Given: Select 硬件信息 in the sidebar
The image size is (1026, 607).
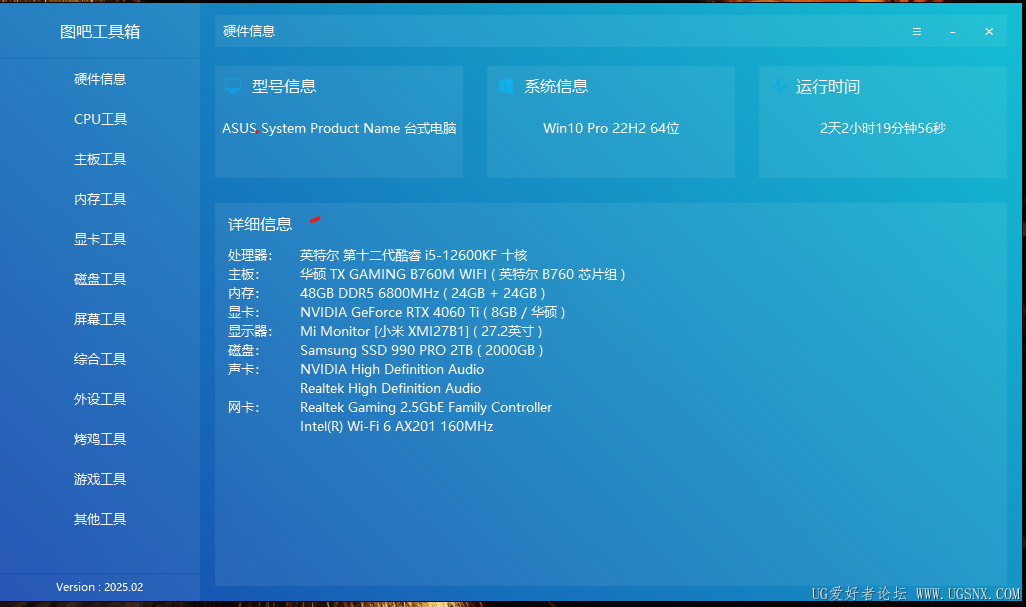Looking at the screenshot, I should 100,79.
